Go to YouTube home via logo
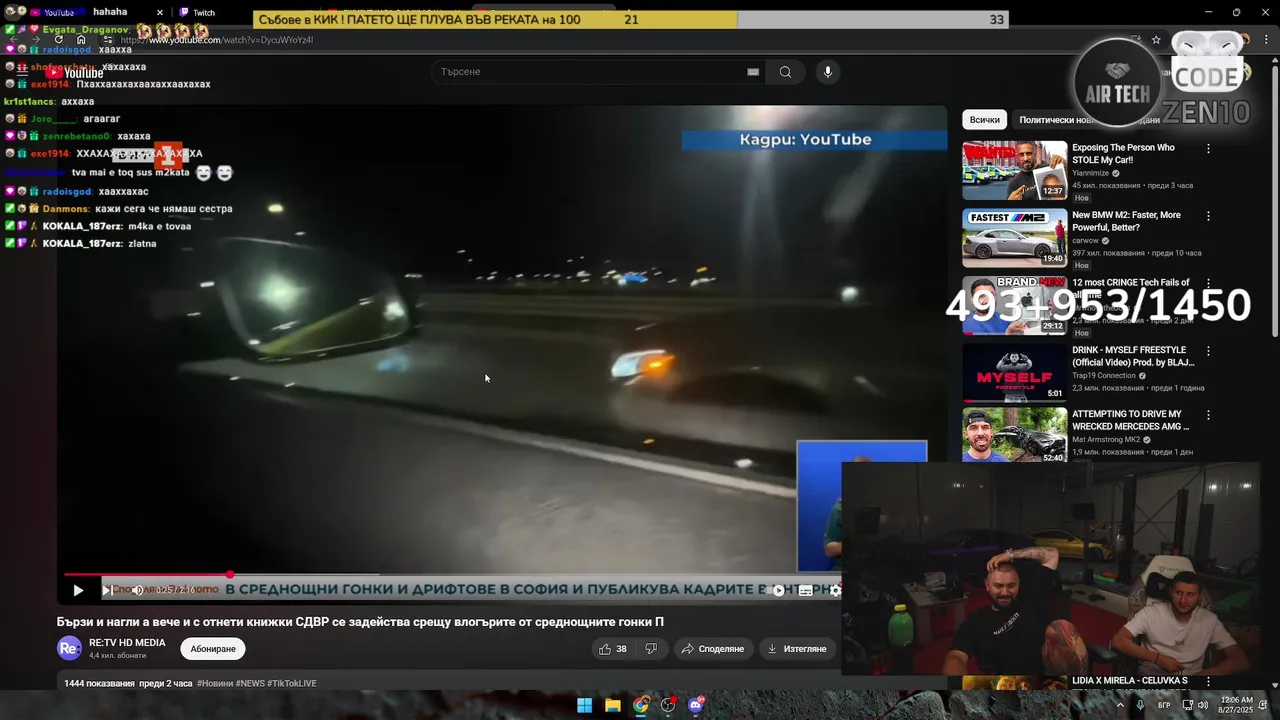 [74, 72]
